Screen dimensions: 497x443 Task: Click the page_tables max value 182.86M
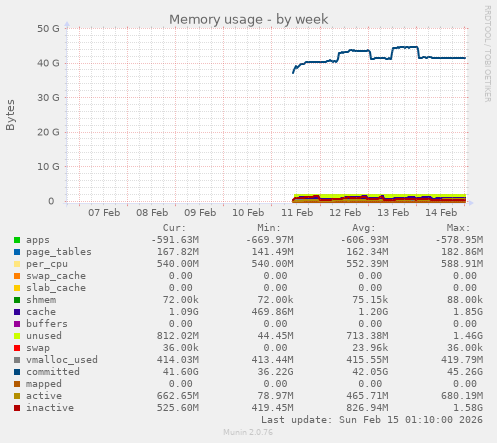point(462,252)
